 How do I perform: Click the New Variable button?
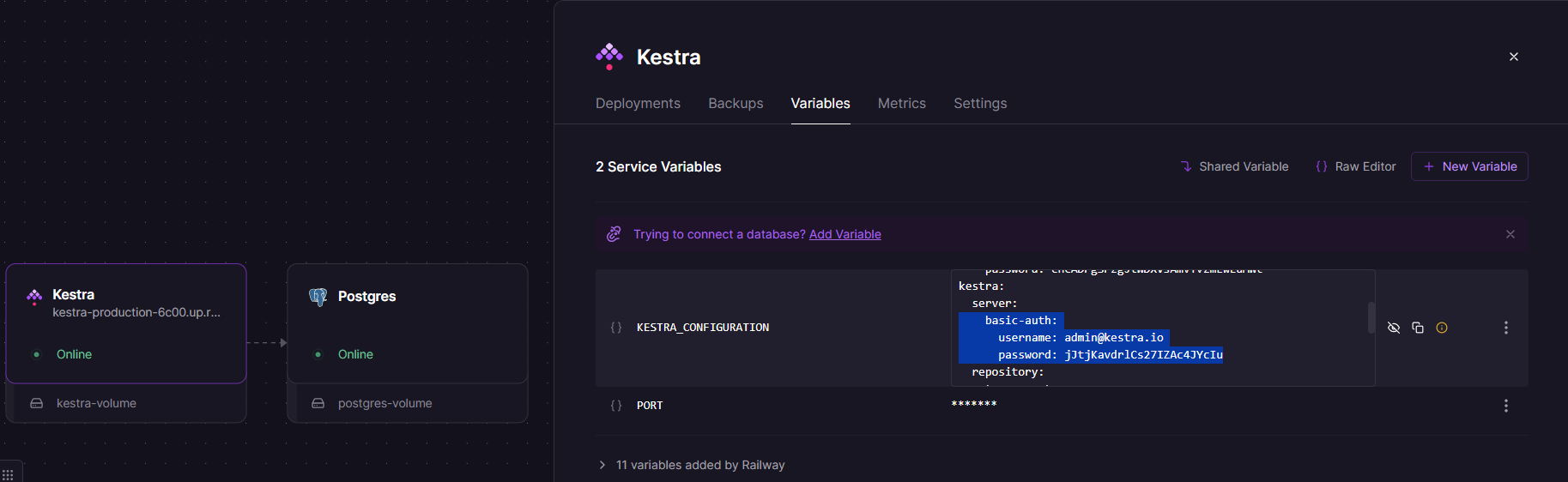coord(1469,166)
